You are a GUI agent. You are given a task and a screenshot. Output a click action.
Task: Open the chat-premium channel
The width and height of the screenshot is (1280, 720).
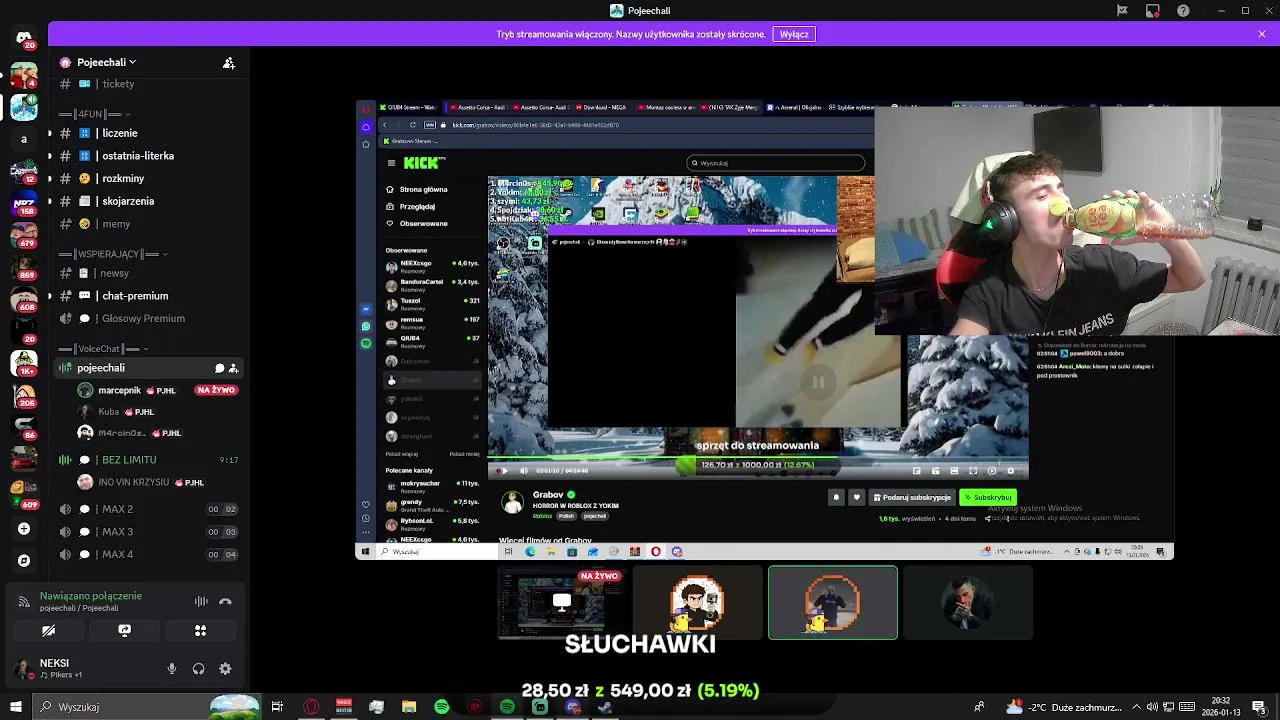pyautogui.click(x=148, y=296)
